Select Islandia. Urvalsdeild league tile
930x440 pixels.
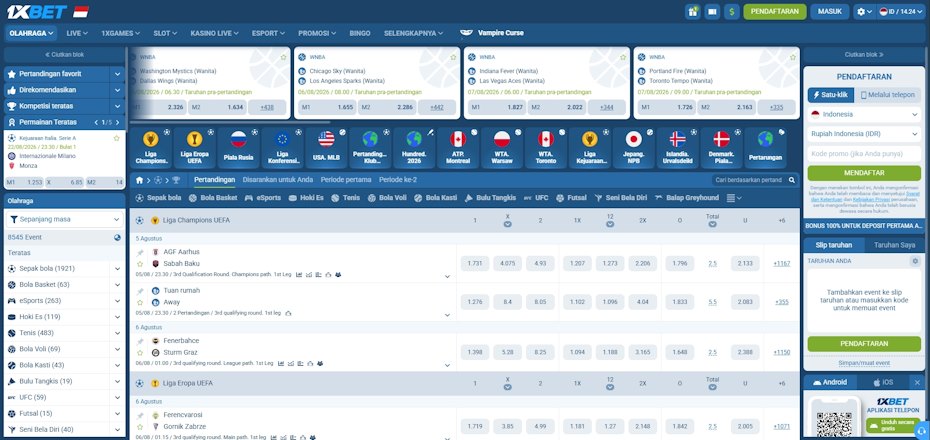click(677, 148)
